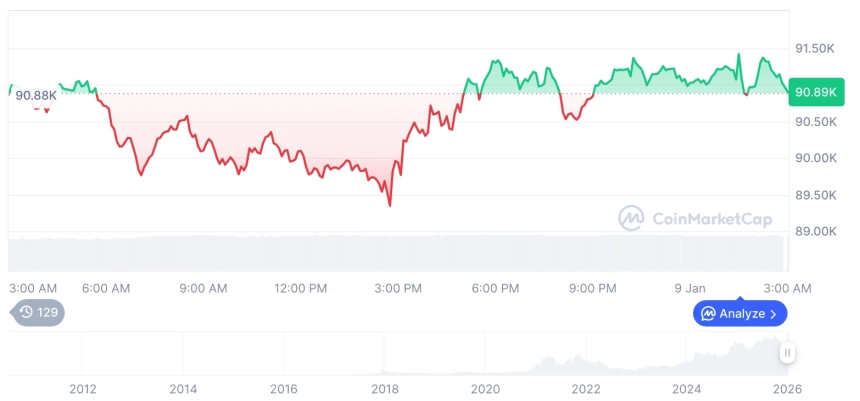Click the 2022 label on year navigator
This screenshot has height=401, width=860.
(x=586, y=388)
